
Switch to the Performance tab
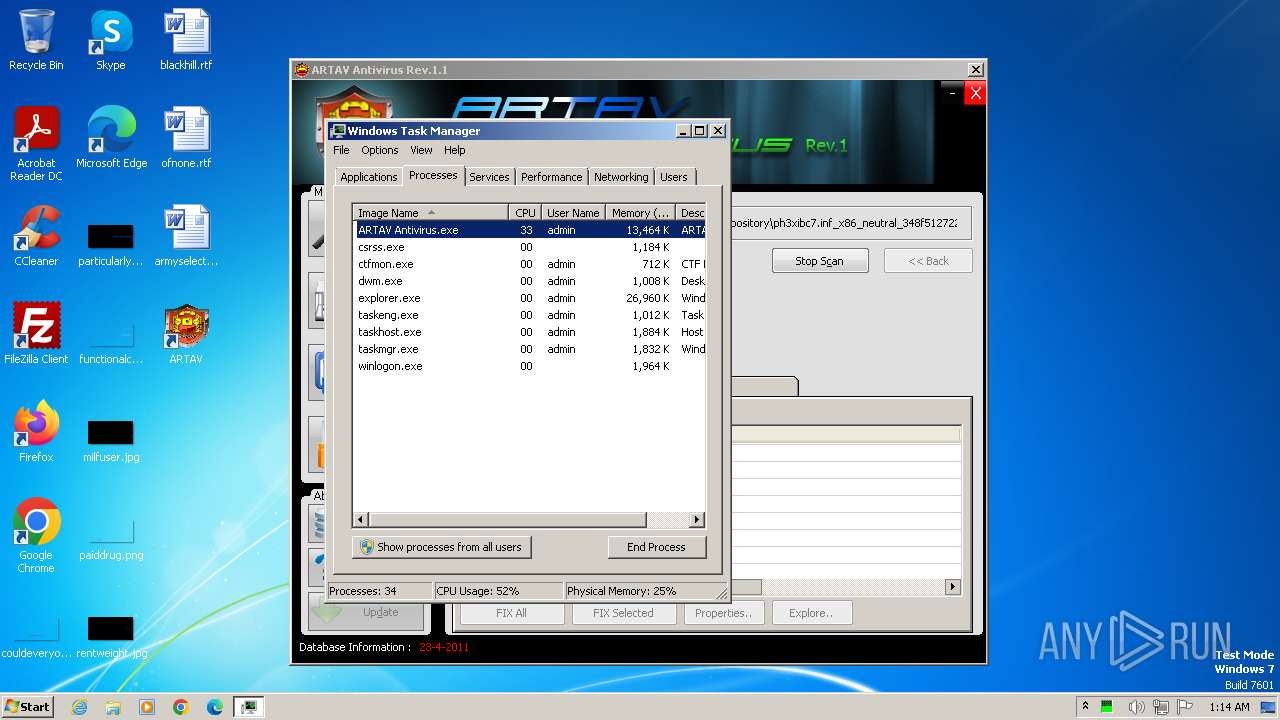click(551, 177)
